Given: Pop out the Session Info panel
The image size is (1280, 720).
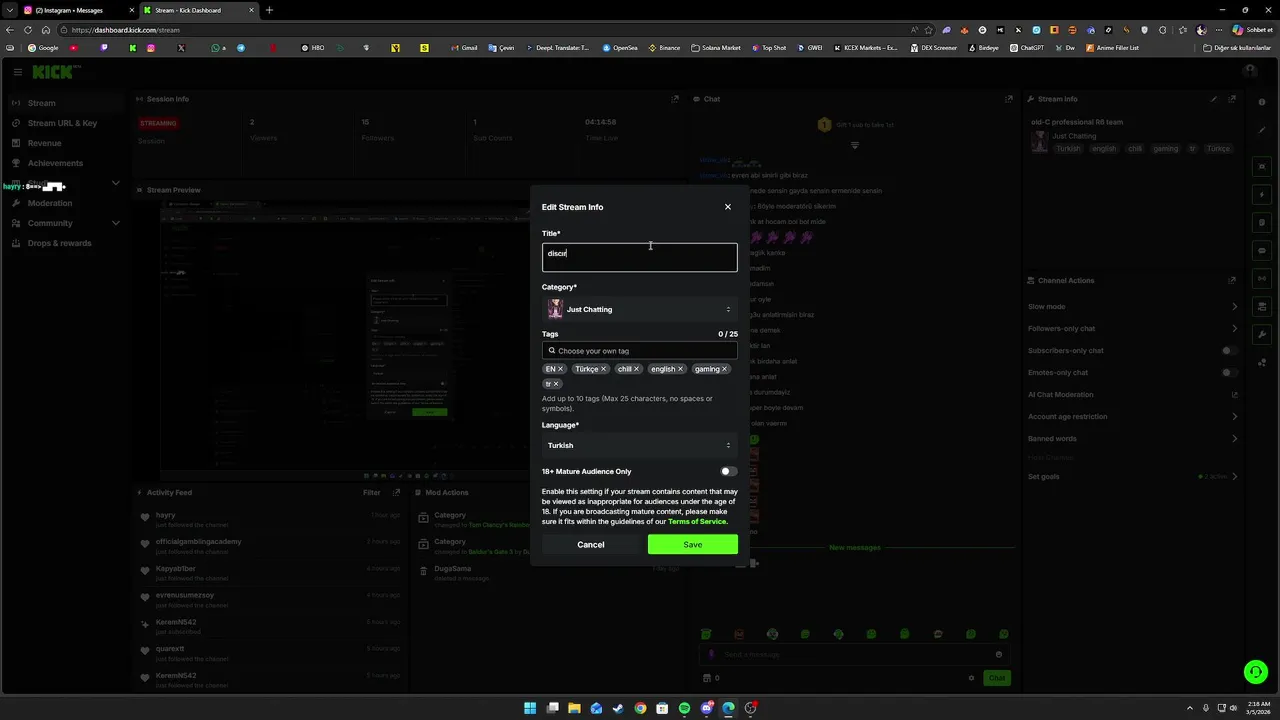Looking at the screenshot, I should click(675, 99).
